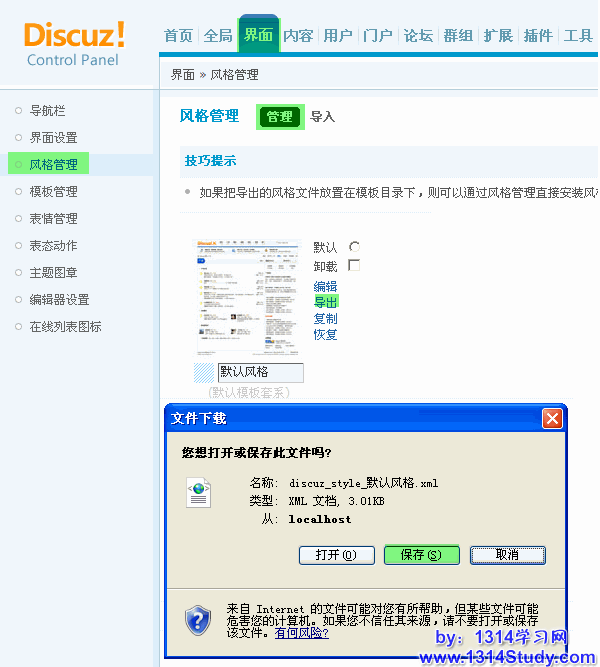The height and width of the screenshot is (667, 600).
Task: Close the 文件下载 dialog
Action: [x=551, y=418]
